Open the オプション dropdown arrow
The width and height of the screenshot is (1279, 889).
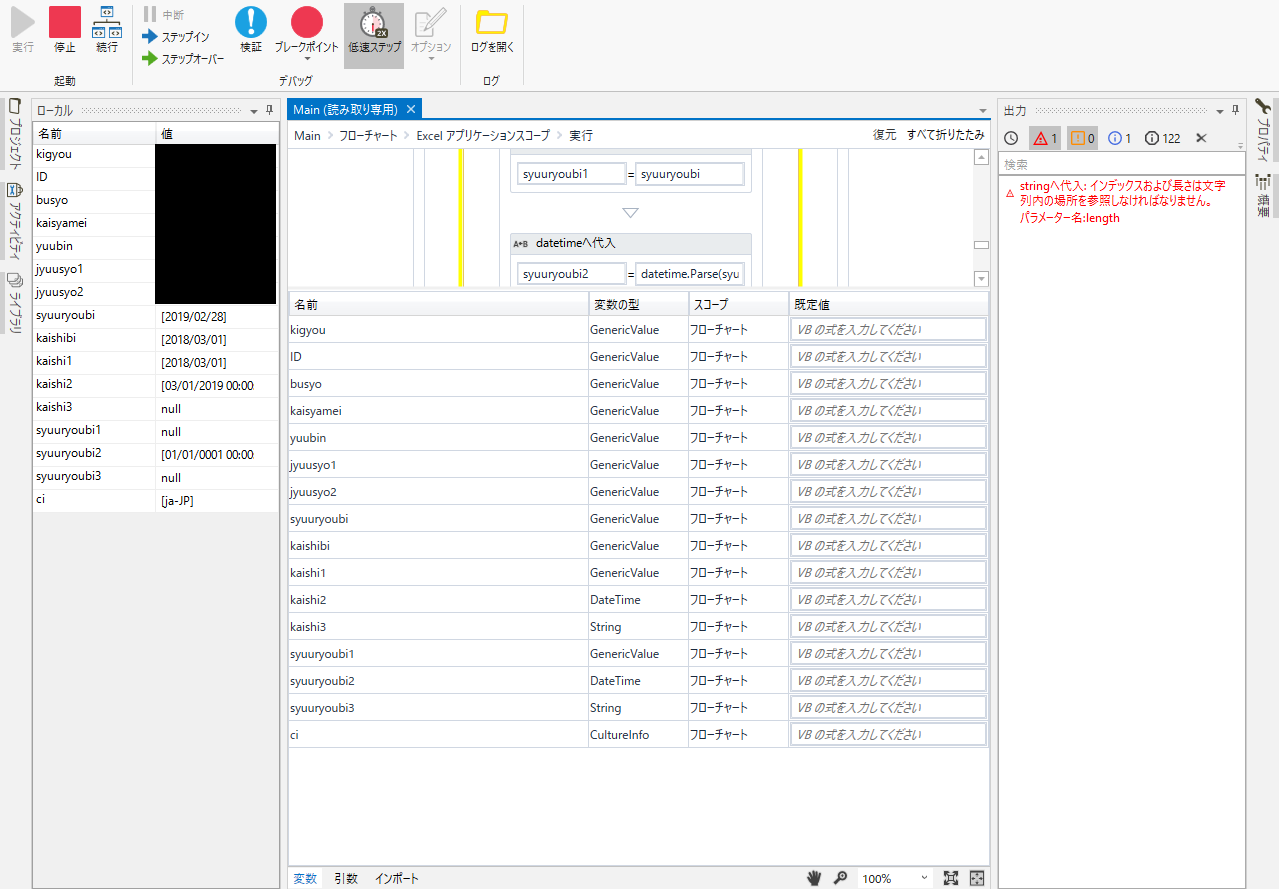(431, 58)
